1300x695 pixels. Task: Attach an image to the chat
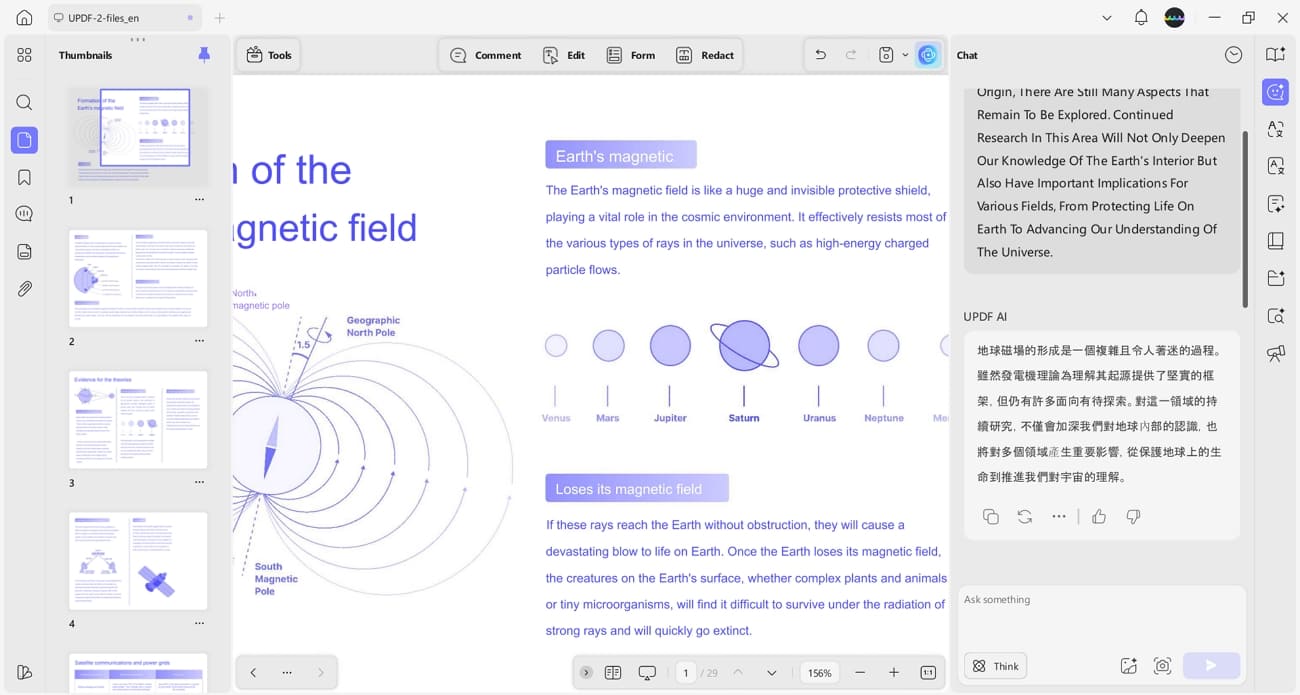point(1128,666)
